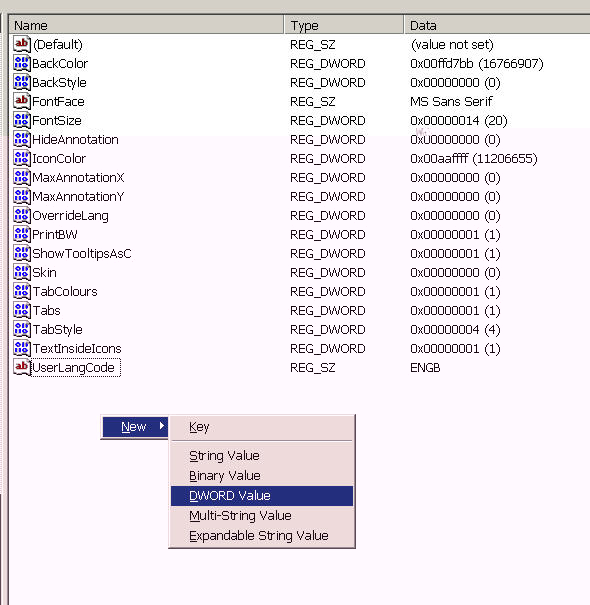
Task: Select the FontFace string icon
Action: [22, 101]
